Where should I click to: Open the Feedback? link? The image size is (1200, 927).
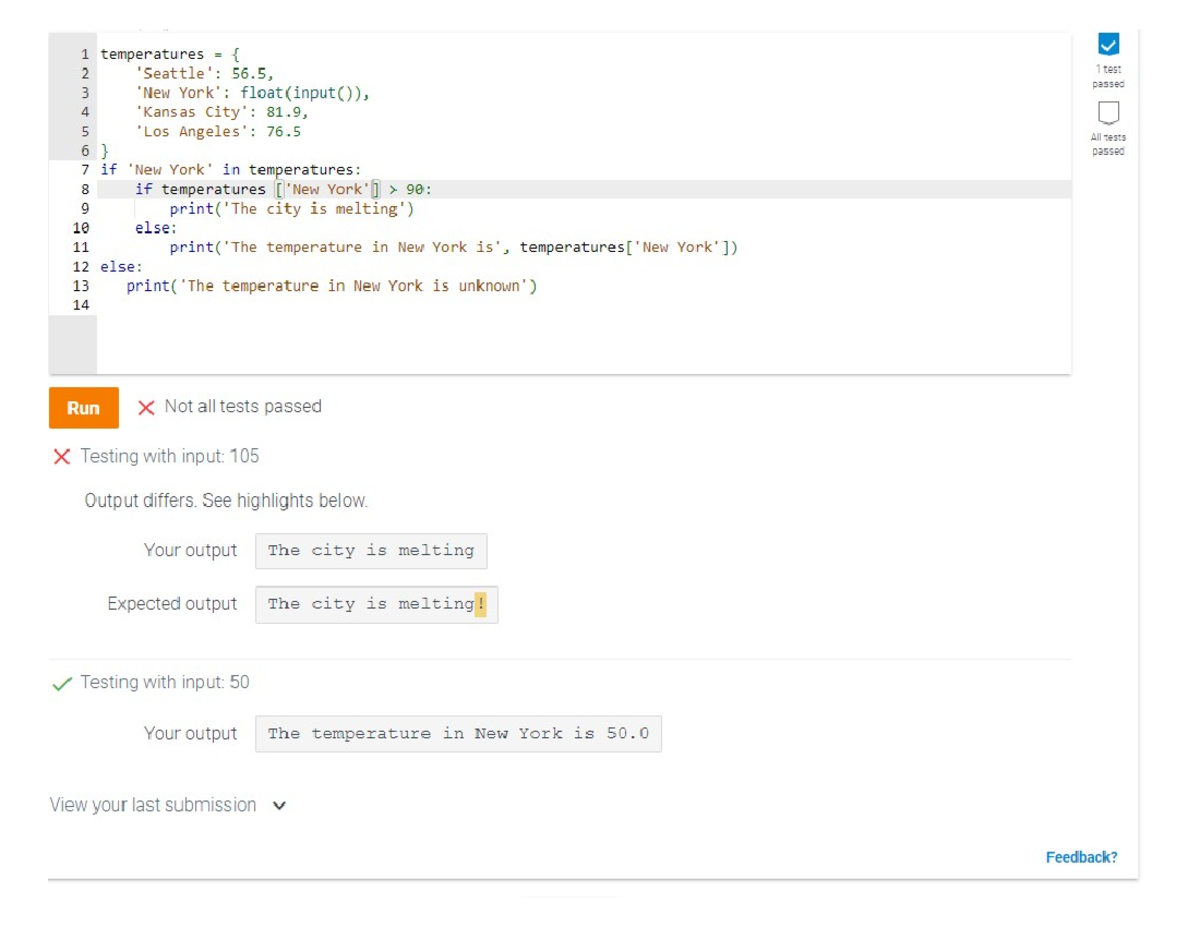pos(1081,857)
